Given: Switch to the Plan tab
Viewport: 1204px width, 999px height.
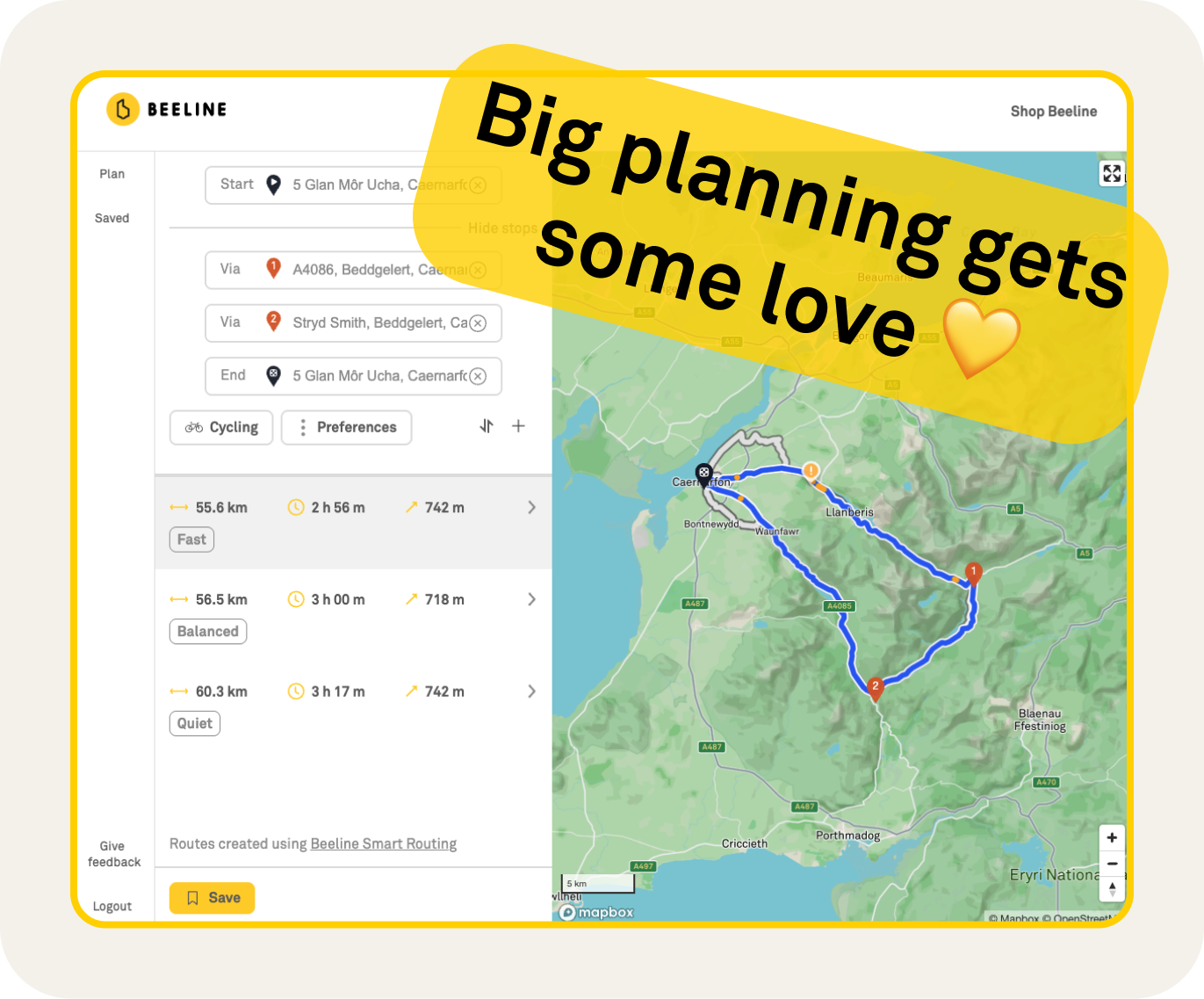Looking at the screenshot, I should 112,174.
